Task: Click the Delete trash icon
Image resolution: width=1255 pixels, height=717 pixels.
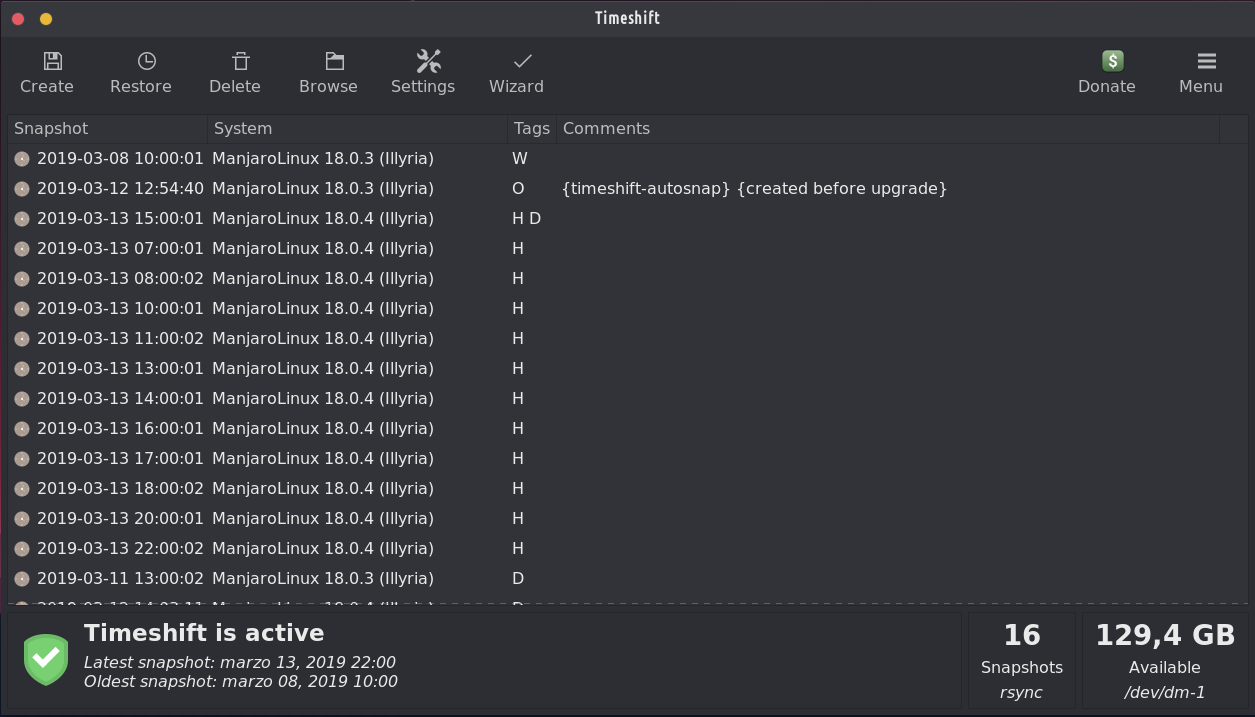Action: tap(241, 62)
